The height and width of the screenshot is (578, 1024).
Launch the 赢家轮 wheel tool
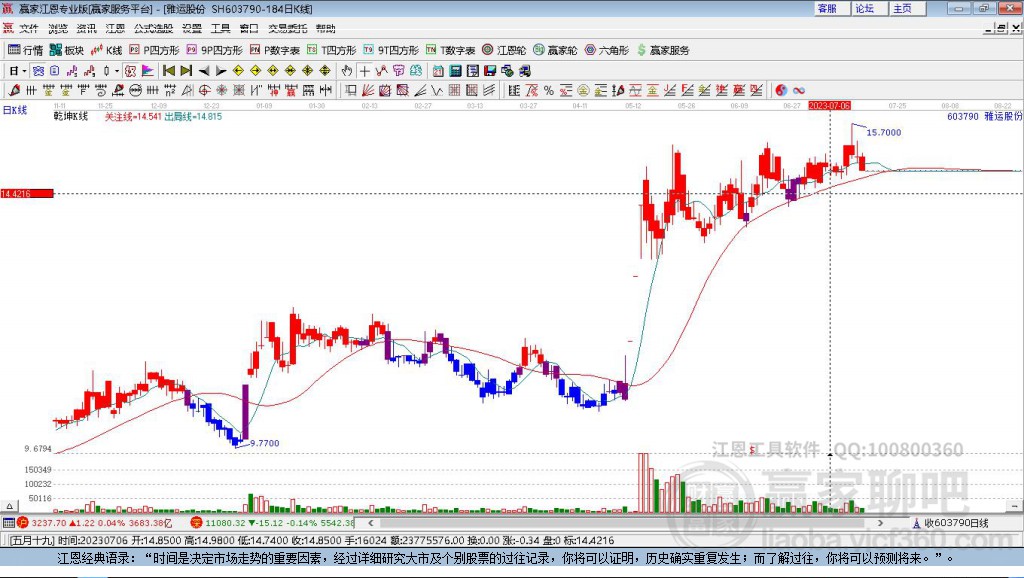tap(555, 50)
